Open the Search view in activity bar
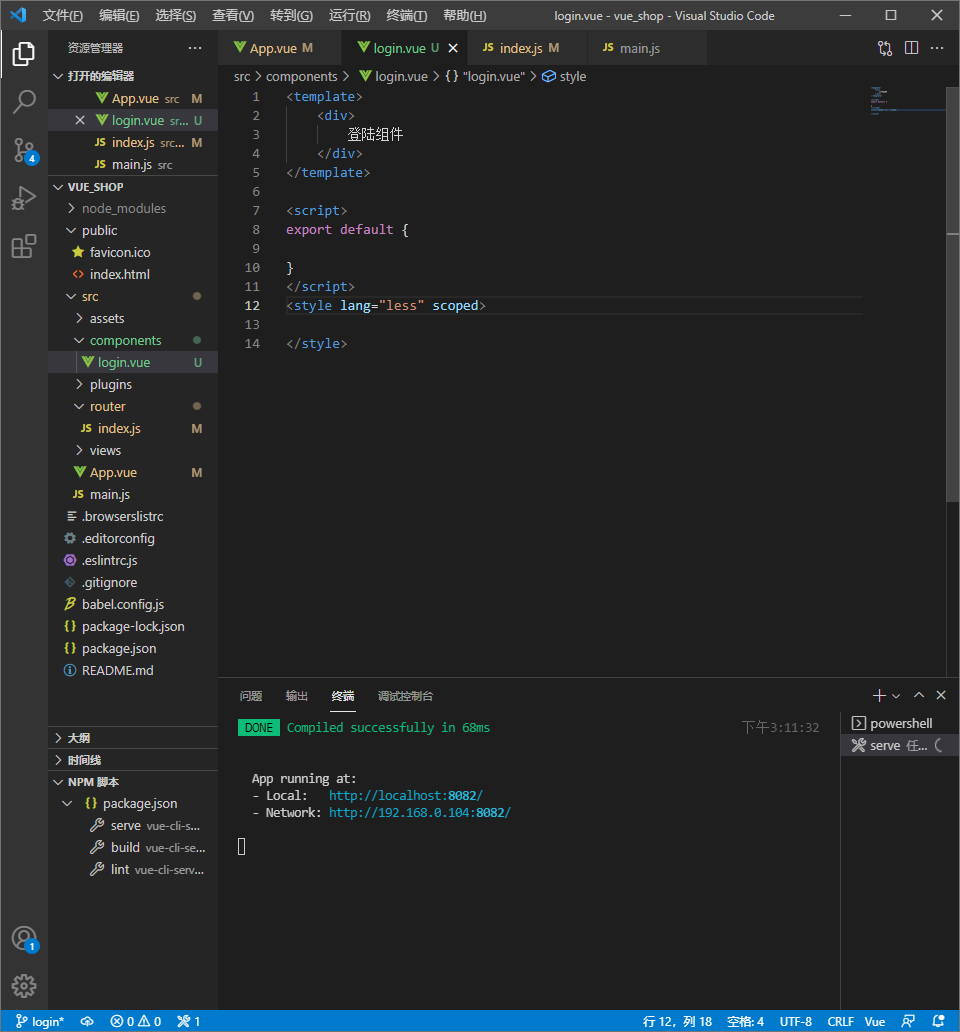 pyautogui.click(x=24, y=101)
